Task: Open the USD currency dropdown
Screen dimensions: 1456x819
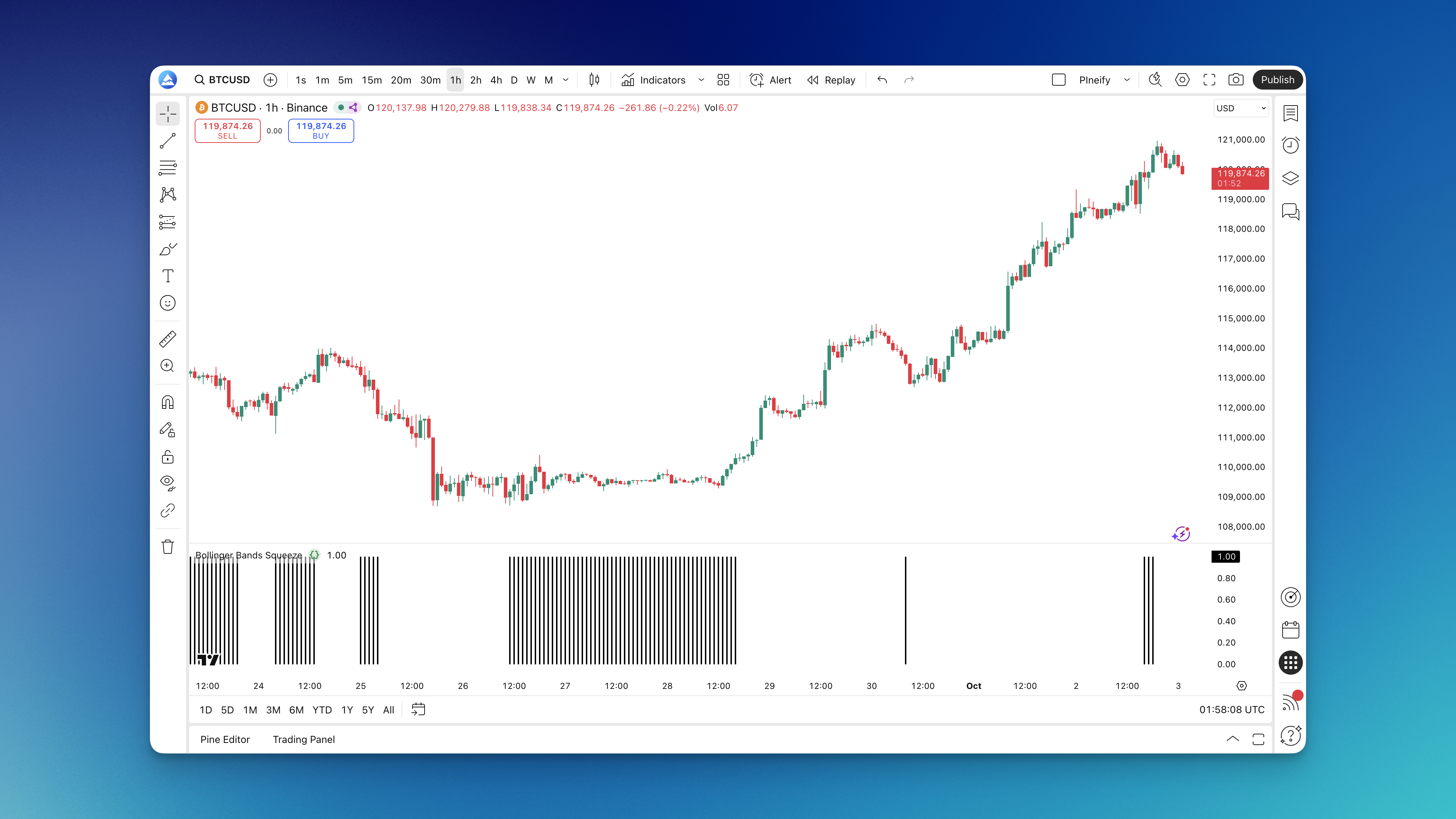Action: tap(1241, 108)
